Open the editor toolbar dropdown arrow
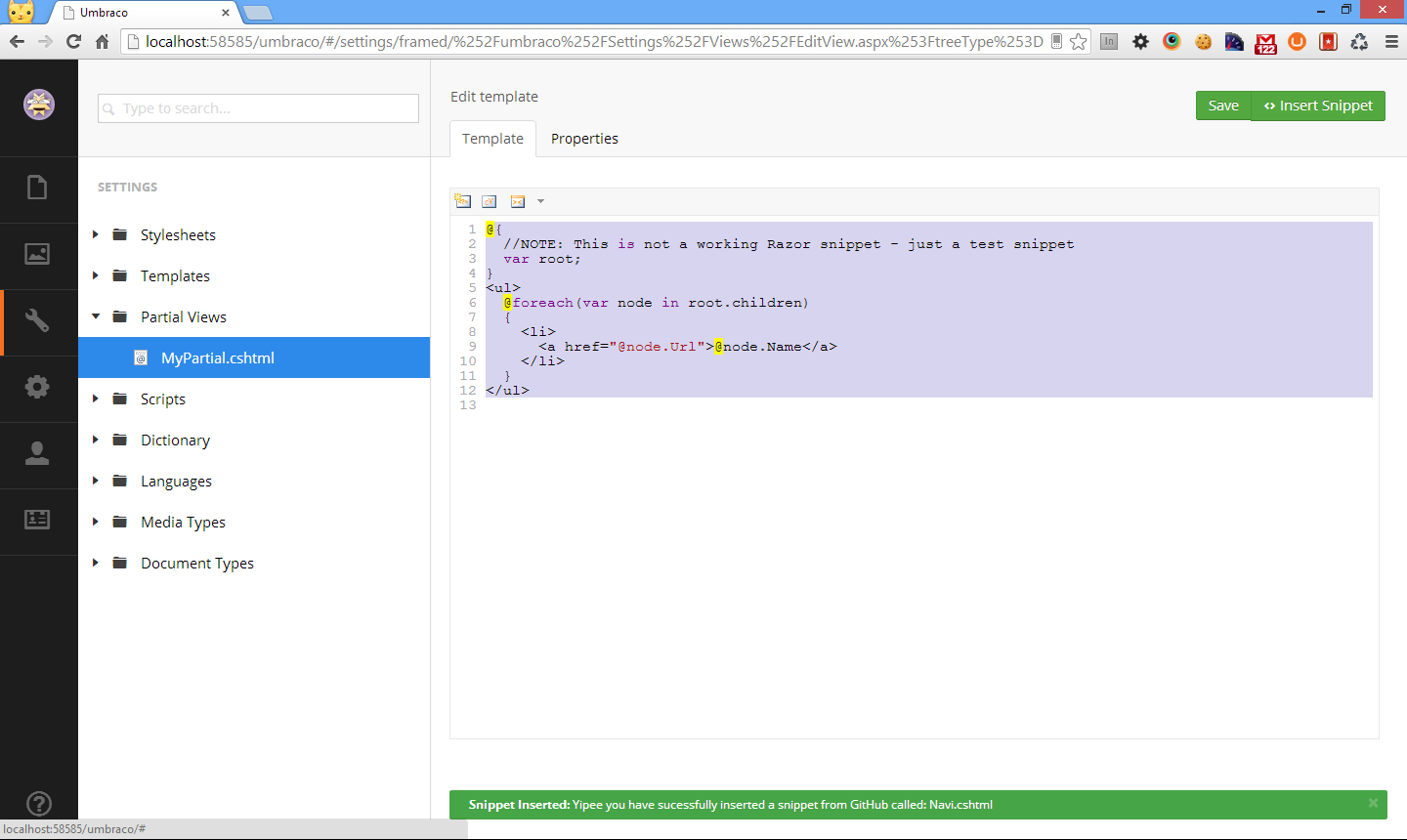Image resolution: width=1407 pixels, height=840 pixels. point(540,202)
